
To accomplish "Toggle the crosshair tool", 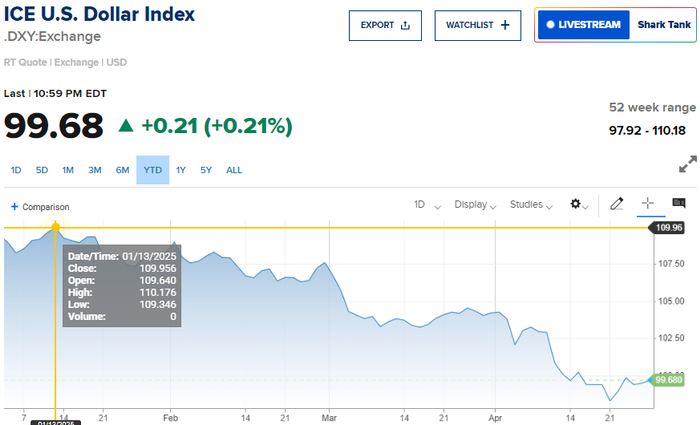I will coord(647,204).
